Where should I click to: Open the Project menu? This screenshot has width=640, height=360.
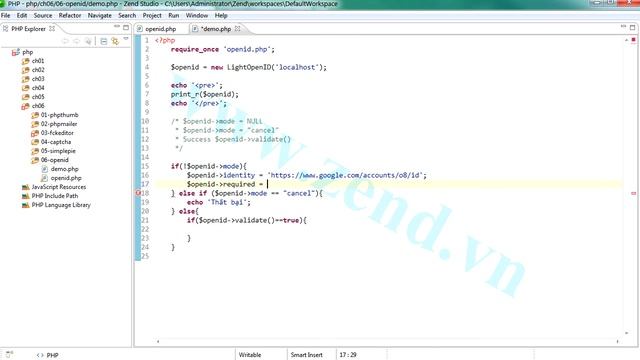click(152, 16)
